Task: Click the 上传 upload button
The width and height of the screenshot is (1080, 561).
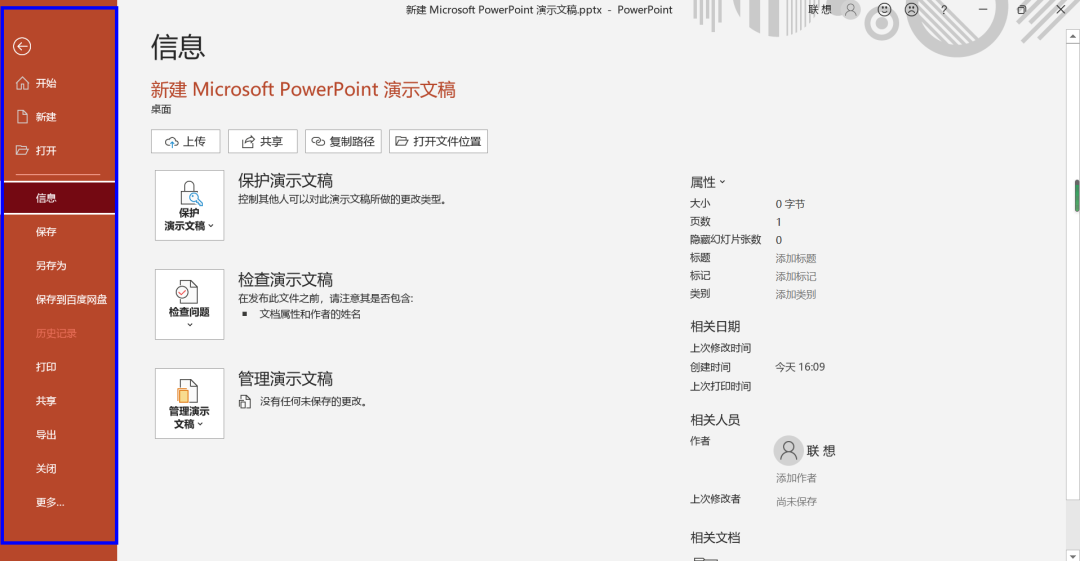Action: point(185,141)
